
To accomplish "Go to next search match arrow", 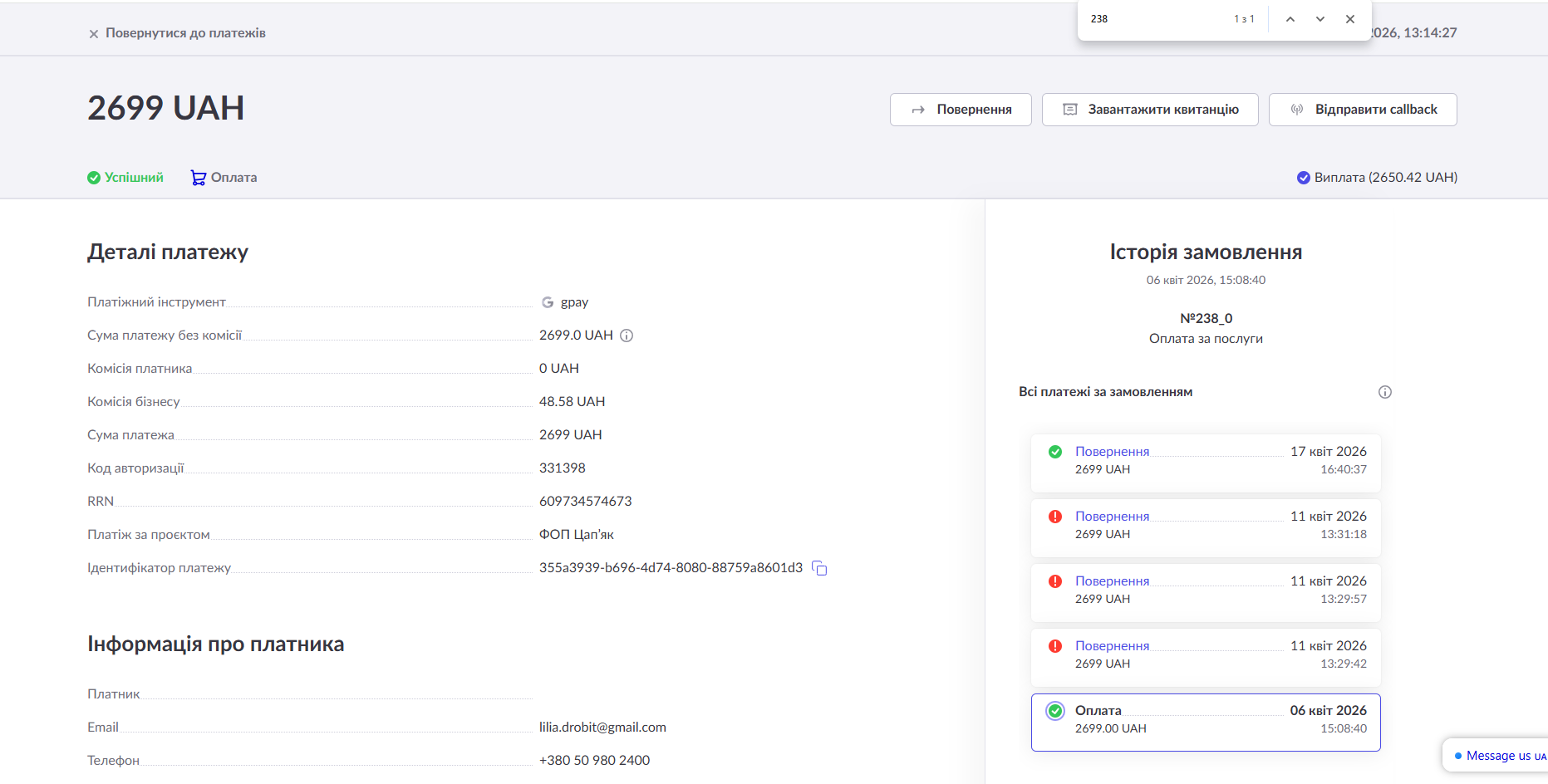I will (1320, 19).
